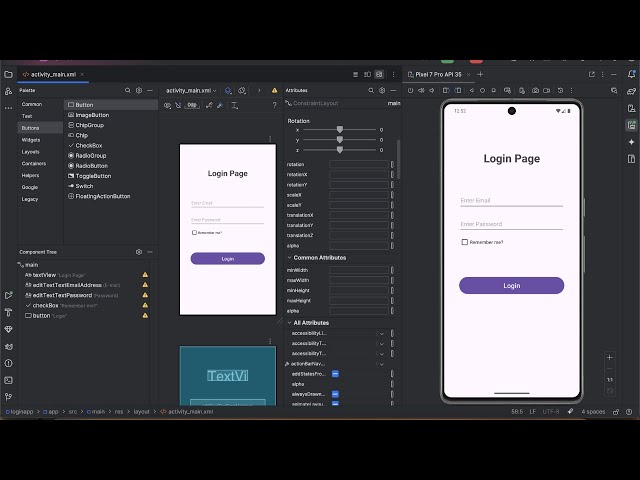This screenshot has width=640, height=480.
Task: Tick Remember me checkbox in design preview
Action: 194,233
